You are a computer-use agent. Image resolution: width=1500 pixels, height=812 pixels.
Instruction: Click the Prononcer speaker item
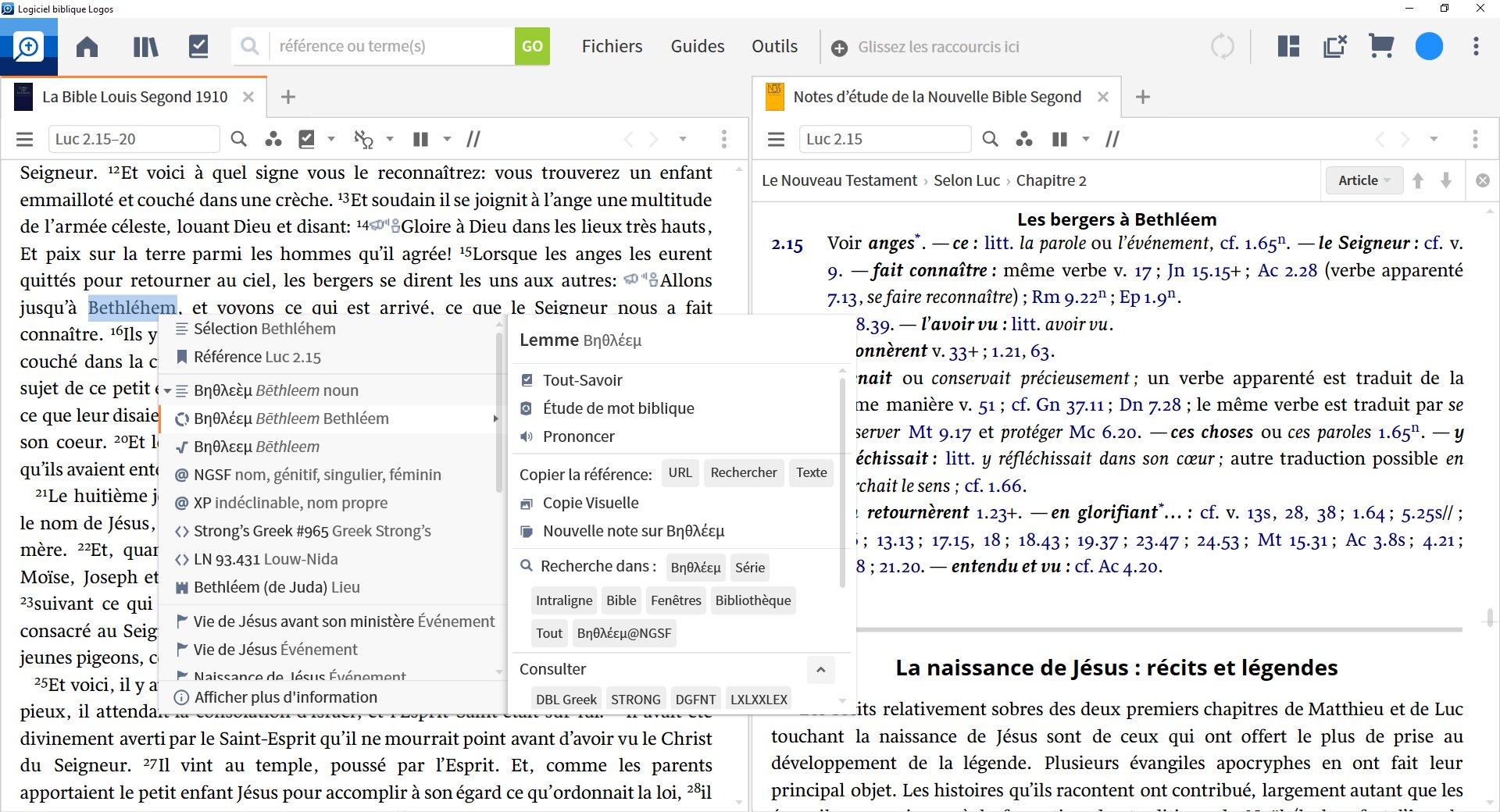(x=578, y=436)
